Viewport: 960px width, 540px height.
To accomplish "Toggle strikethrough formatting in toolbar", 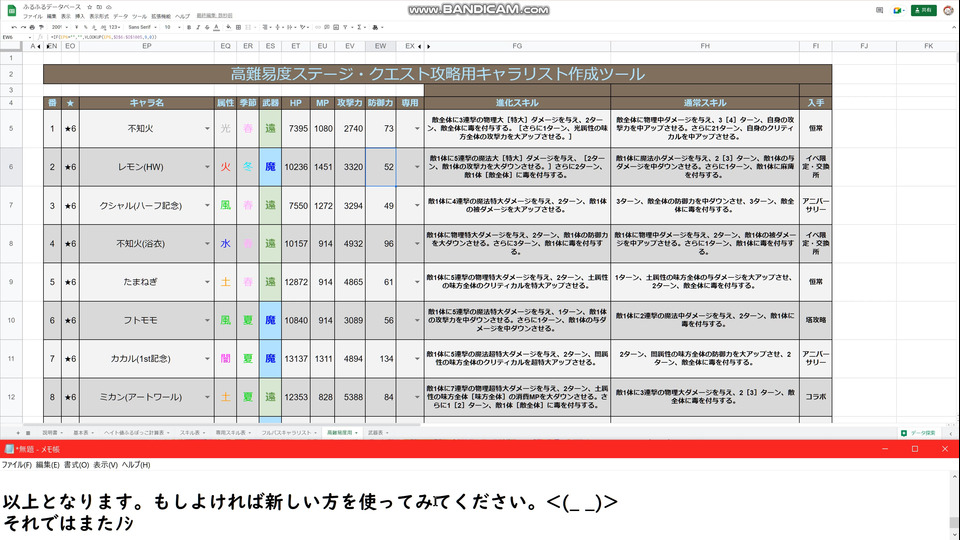I will (x=207, y=27).
